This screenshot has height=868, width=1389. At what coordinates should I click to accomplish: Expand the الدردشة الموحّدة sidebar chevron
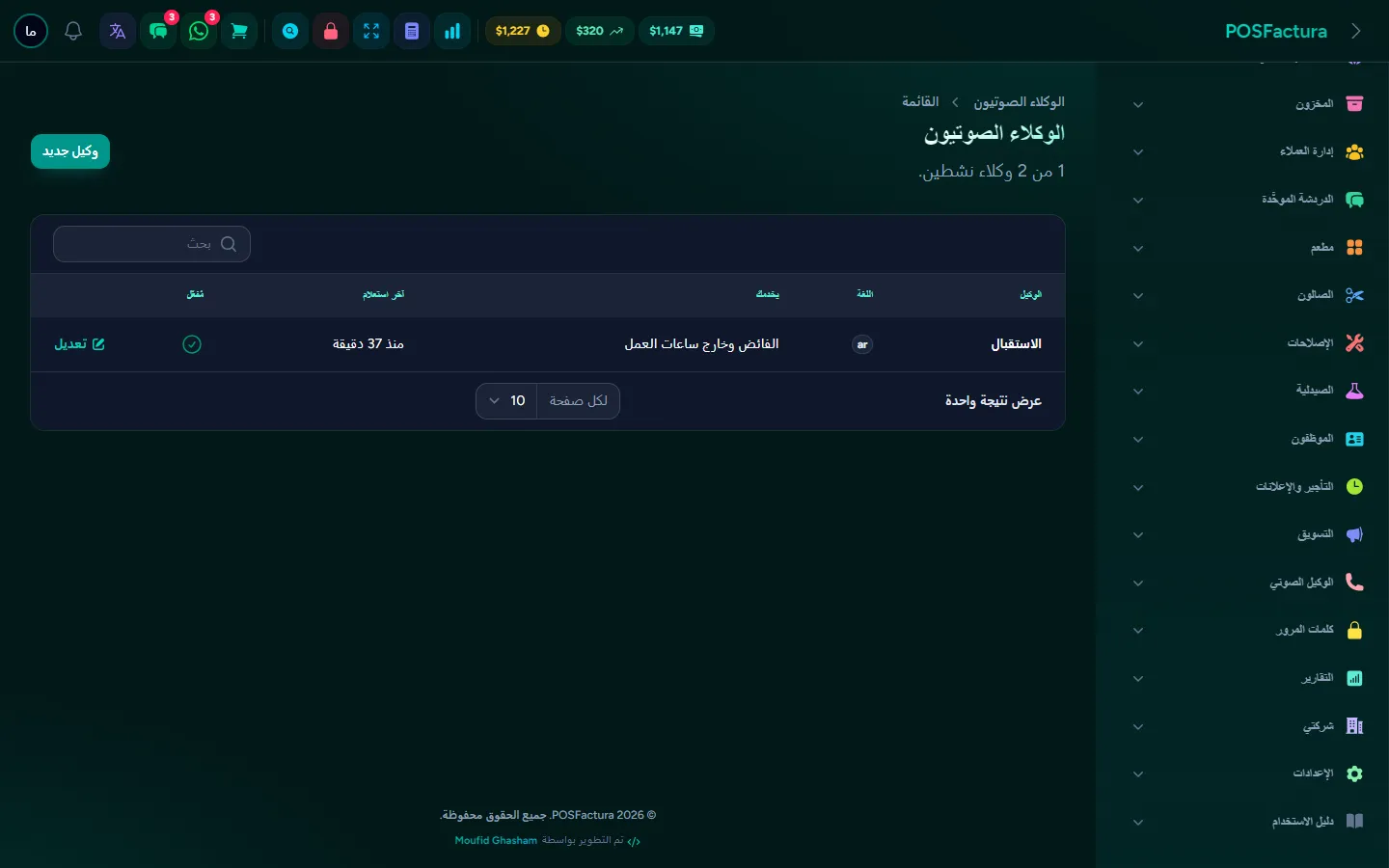coord(1138,201)
